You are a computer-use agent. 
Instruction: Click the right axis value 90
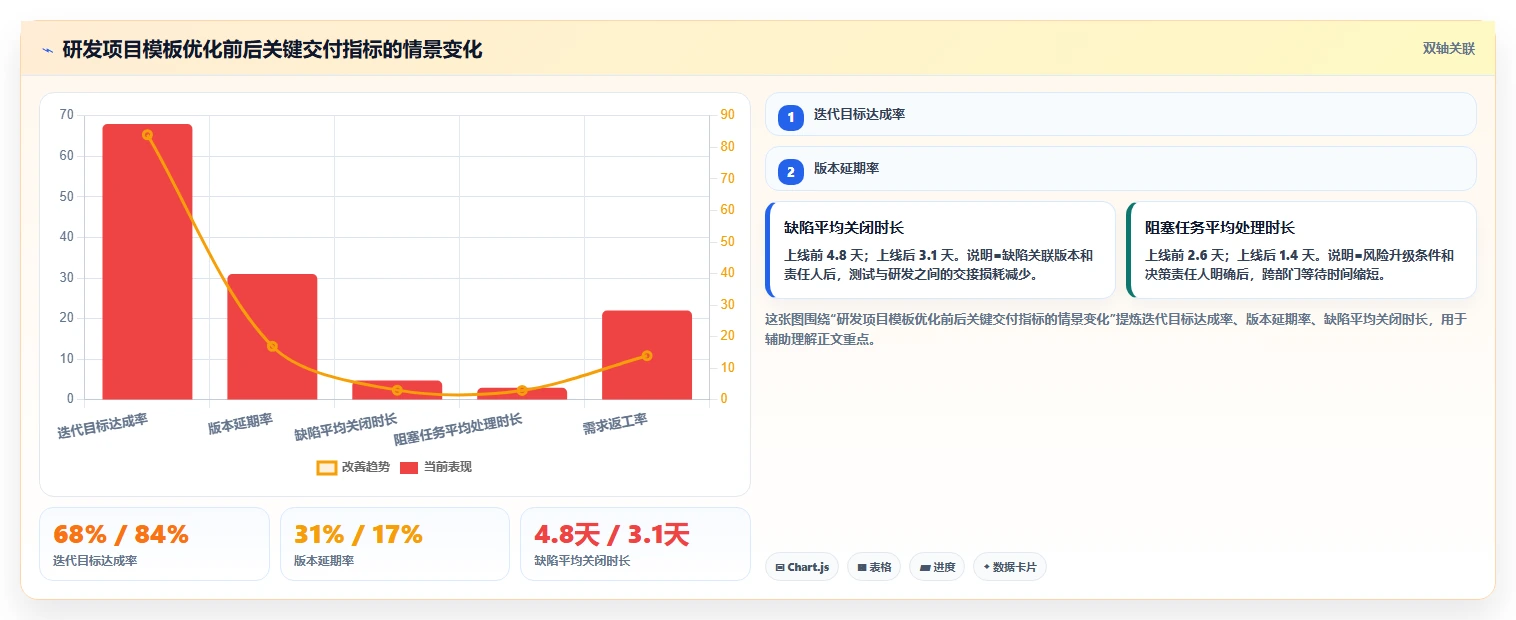click(726, 115)
